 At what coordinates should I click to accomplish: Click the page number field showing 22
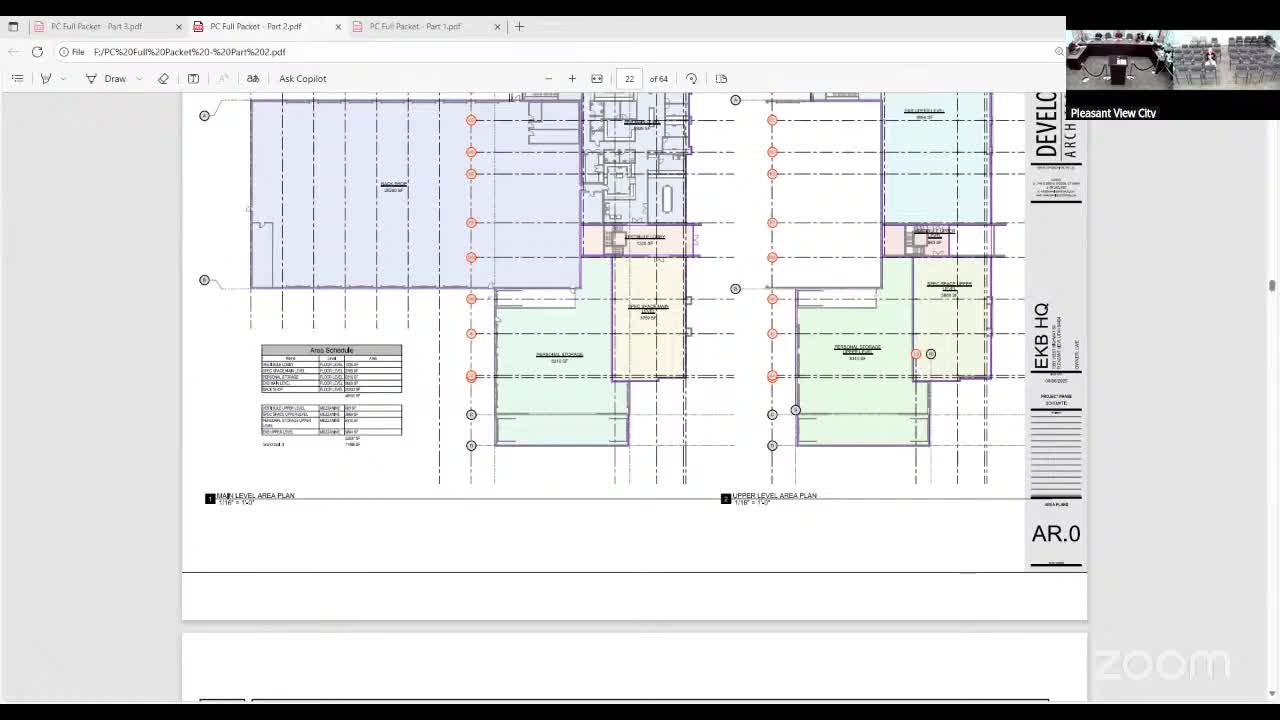pyautogui.click(x=629, y=78)
